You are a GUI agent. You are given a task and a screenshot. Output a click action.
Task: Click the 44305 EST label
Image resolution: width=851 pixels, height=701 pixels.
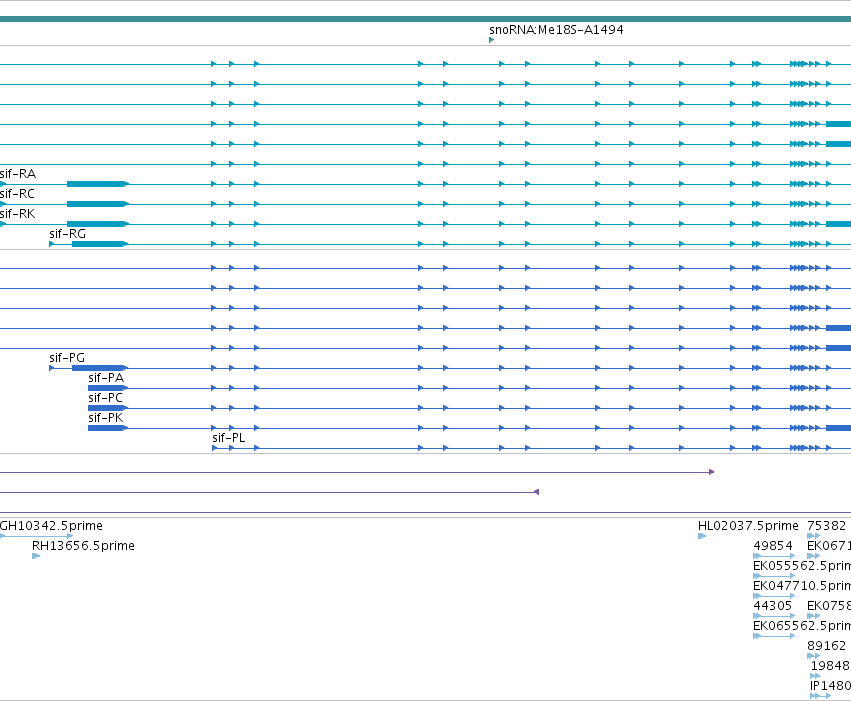click(x=773, y=606)
